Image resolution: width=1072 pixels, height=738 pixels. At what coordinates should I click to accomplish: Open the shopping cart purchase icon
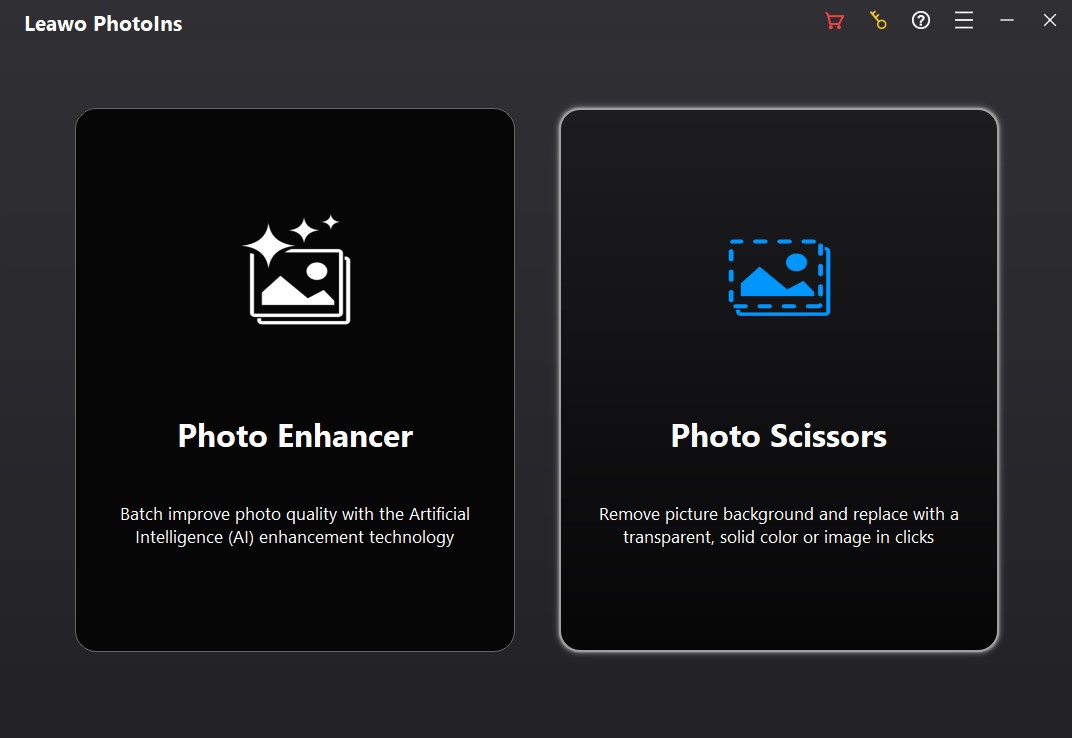tap(834, 21)
